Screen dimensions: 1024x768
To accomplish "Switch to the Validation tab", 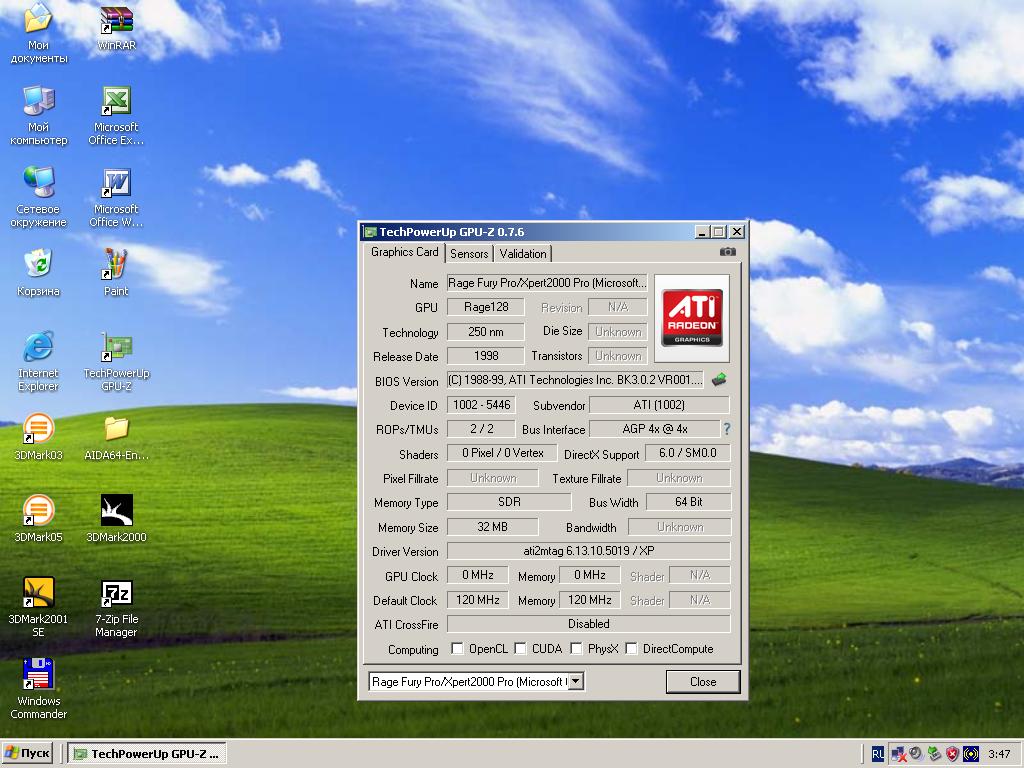I will point(522,253).
